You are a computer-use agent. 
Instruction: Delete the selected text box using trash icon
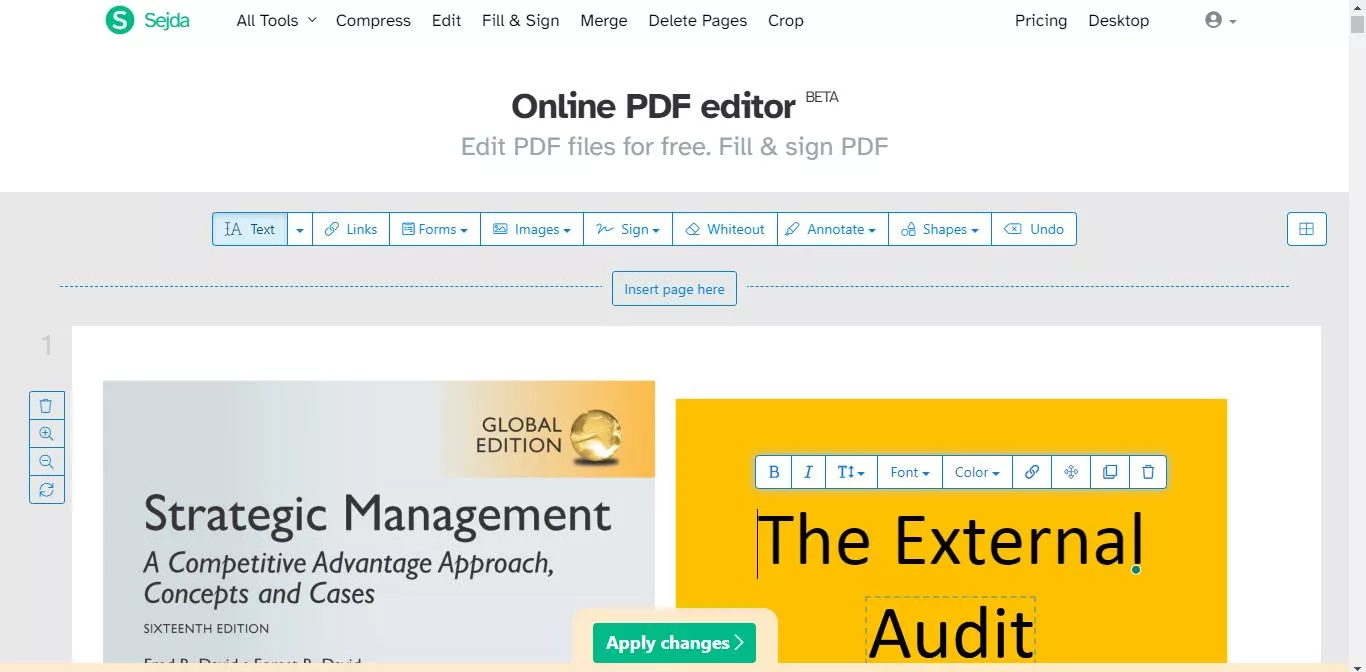1148,471
